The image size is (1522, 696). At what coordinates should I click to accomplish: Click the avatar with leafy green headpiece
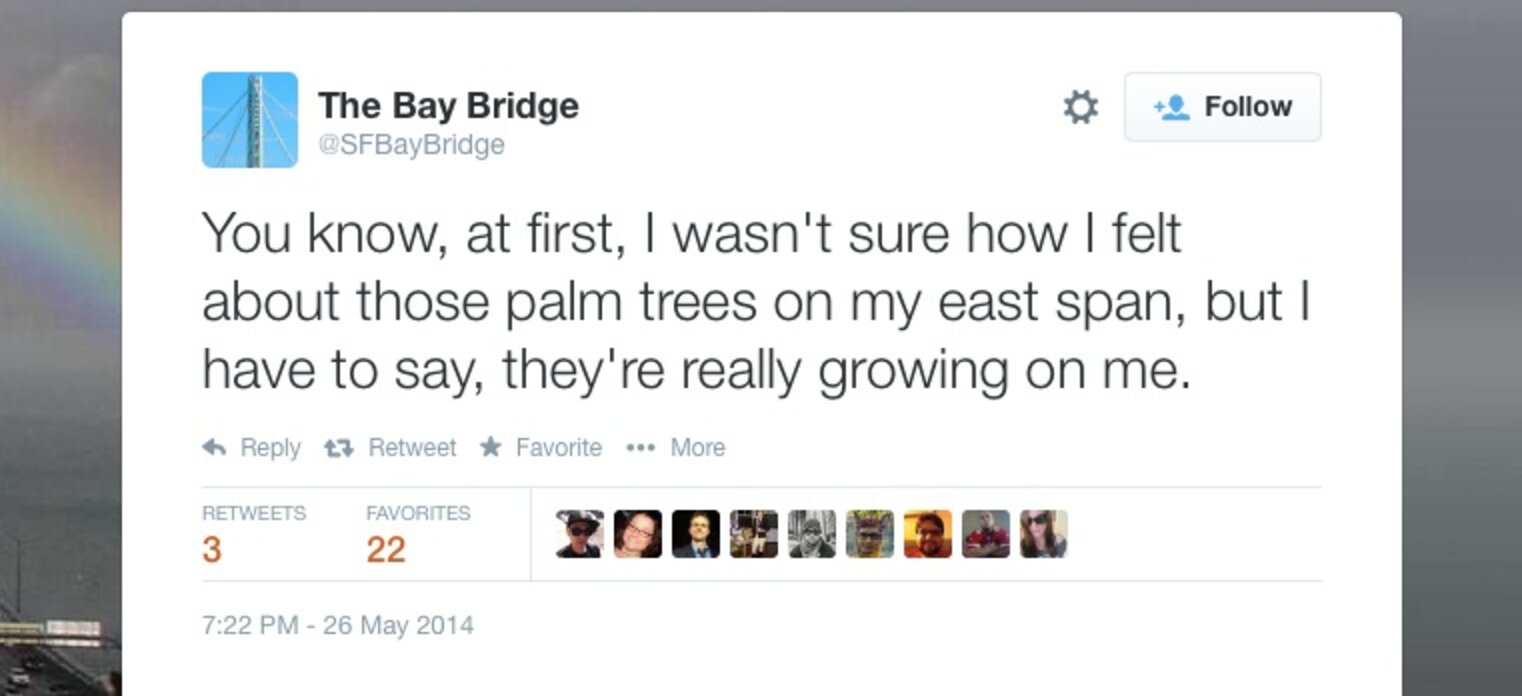pos(870,534)
